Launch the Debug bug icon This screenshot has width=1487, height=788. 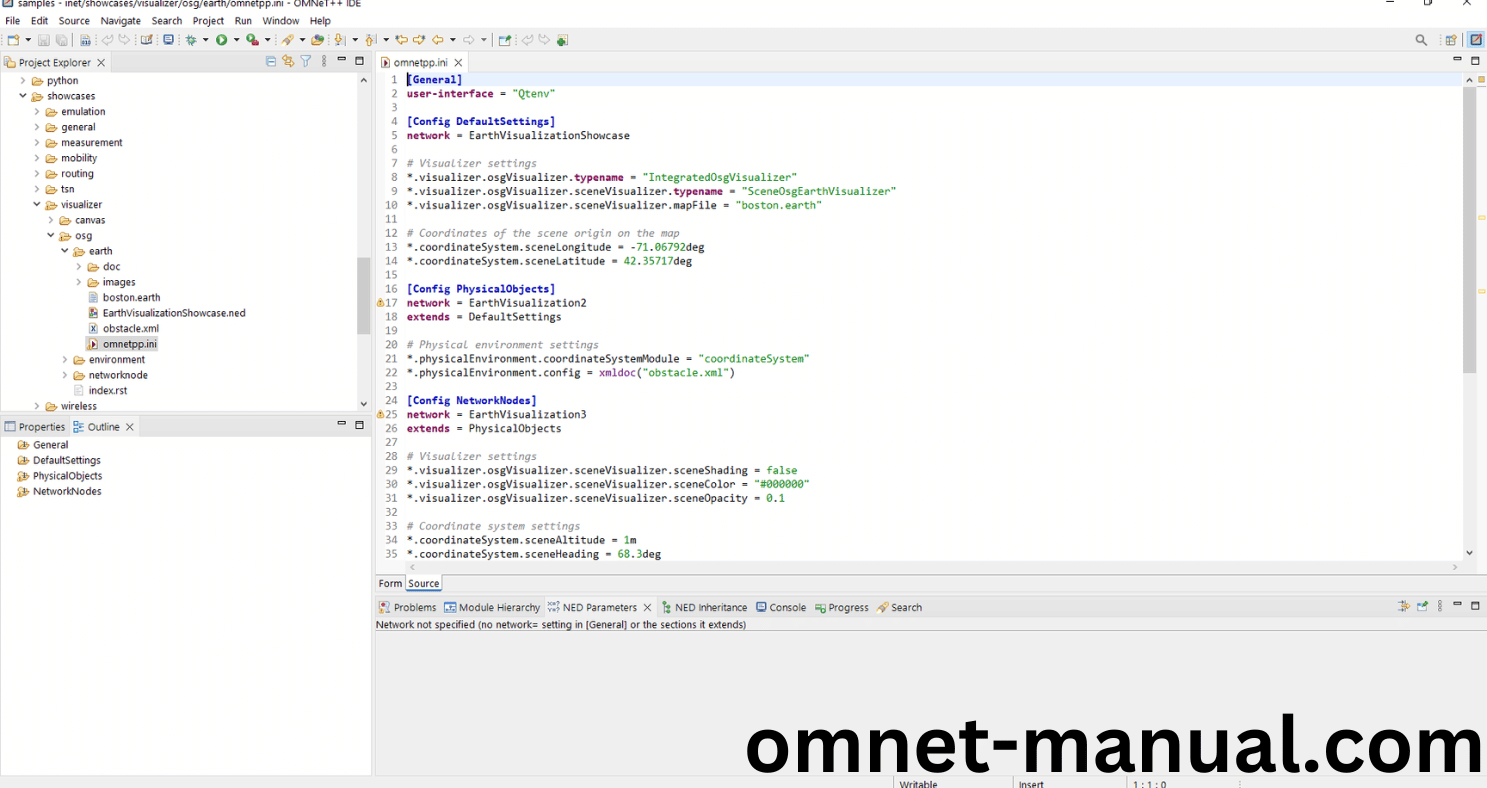tap(191, 40)
